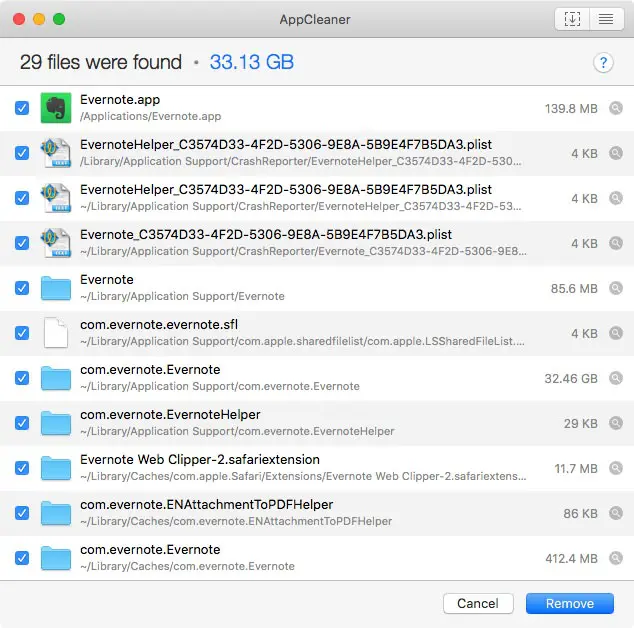Click the green Evernote elephant app icon

point(56,108)
